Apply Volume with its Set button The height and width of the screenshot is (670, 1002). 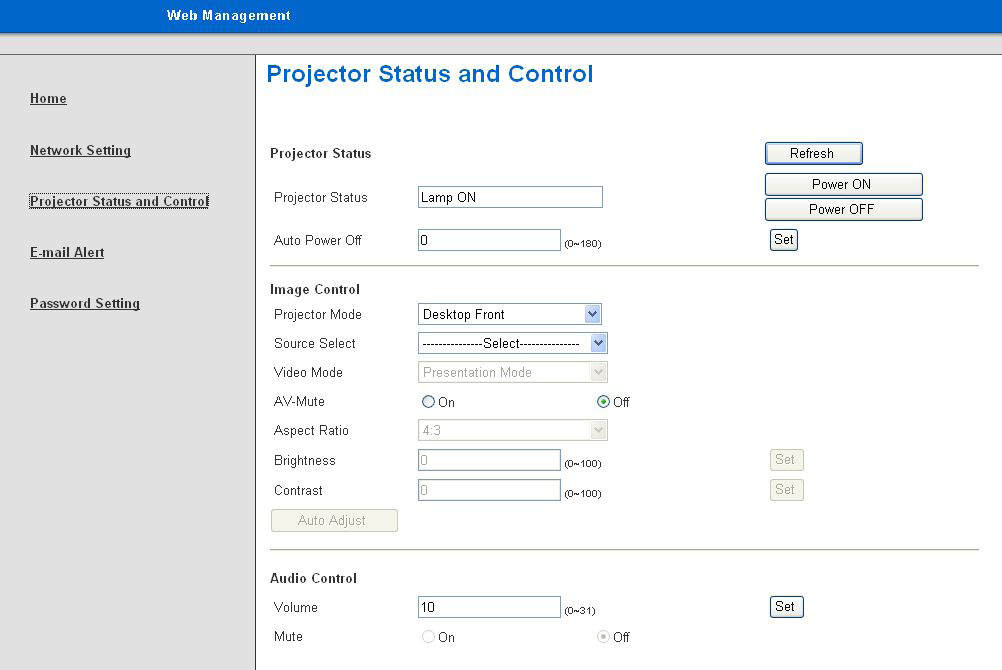click(787, 607)
